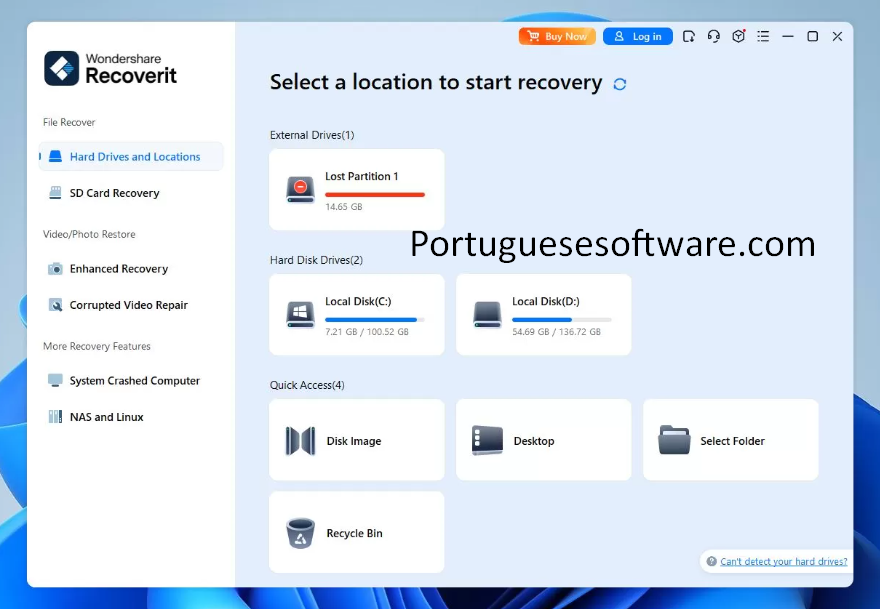Viewport: 880px width, 609px height.
Task: Open the Can't detect your hard drives link
Action: tap(784, 561)
